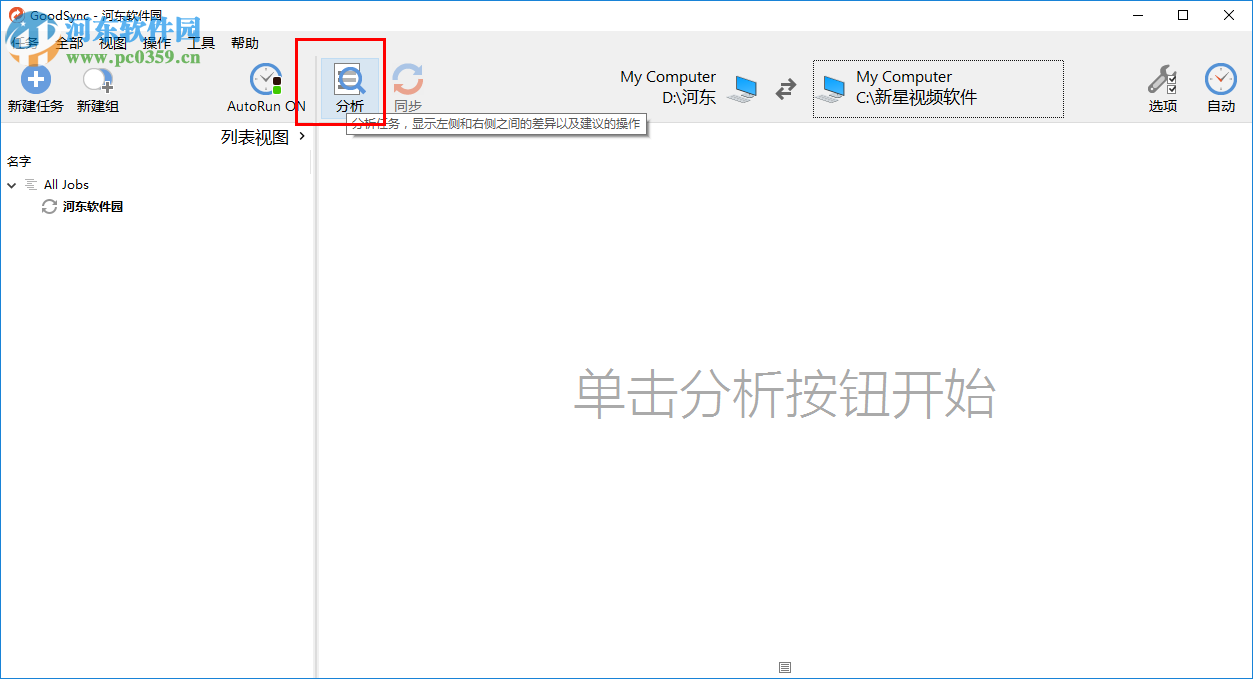Open the 帮助 menu
This screenshot has height=679, width=1253.
(246, 43)
